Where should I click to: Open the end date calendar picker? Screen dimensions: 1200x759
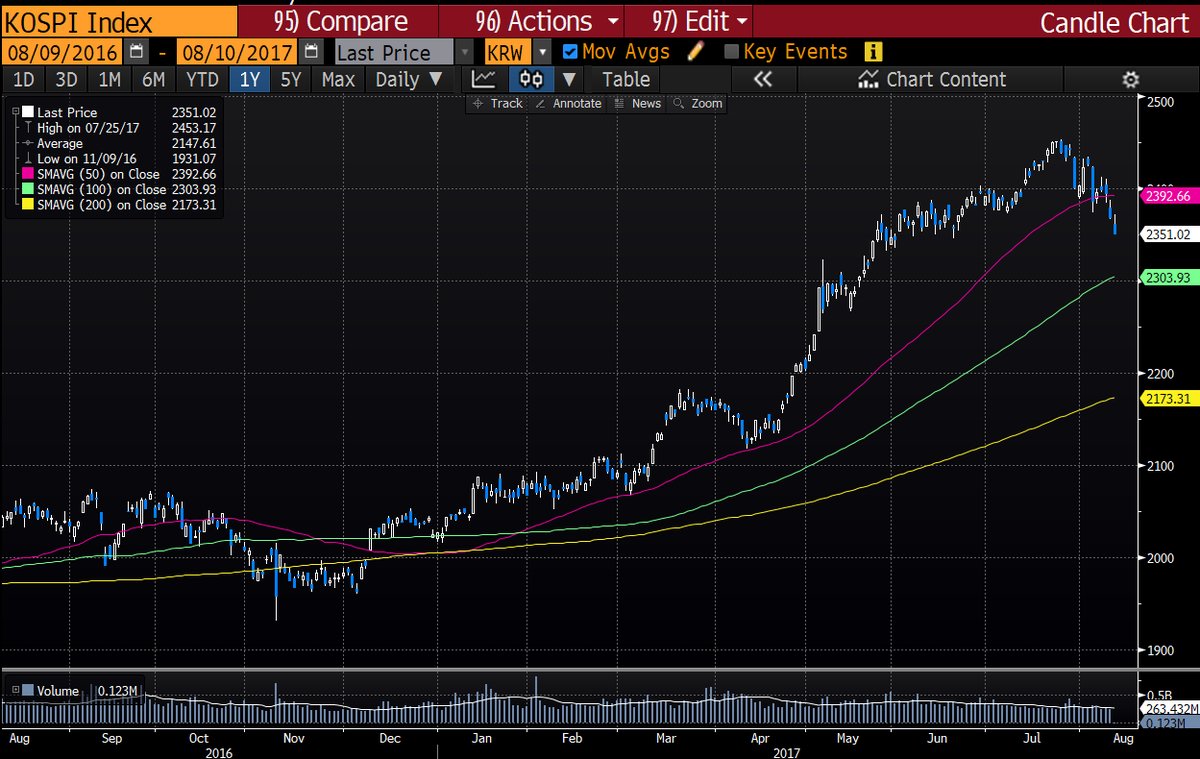click(312, 52)
